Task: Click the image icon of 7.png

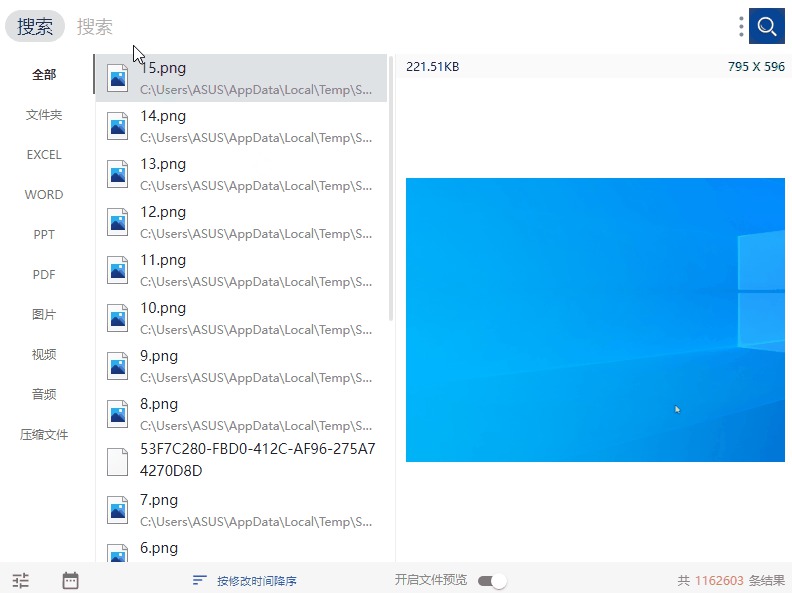Action: (x=118, y=510)
